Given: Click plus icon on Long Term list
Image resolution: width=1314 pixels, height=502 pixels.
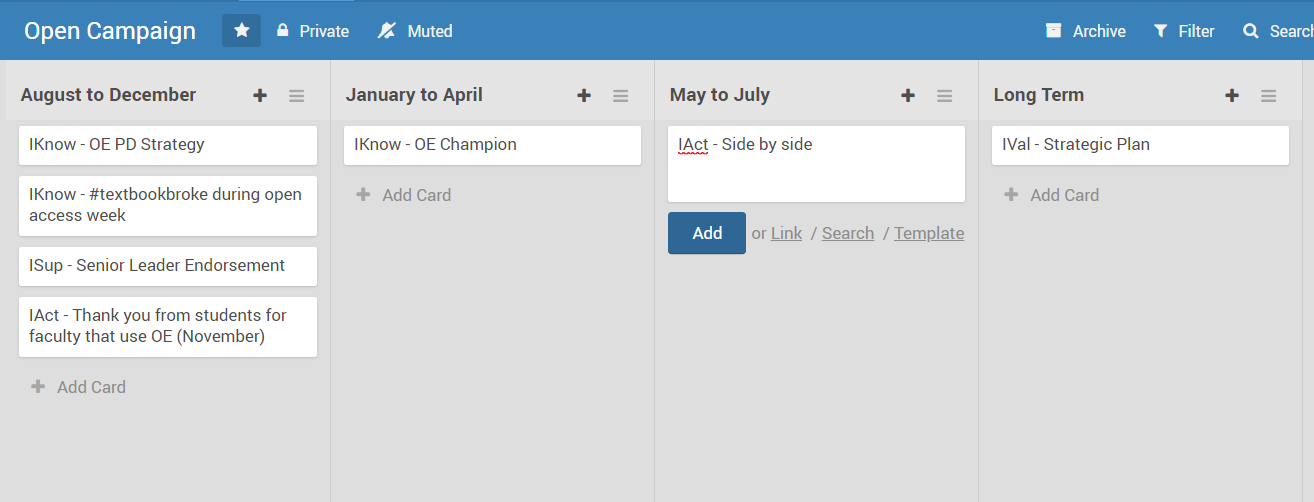Looking at the screenshot, I should click(x=1232, y=96).
